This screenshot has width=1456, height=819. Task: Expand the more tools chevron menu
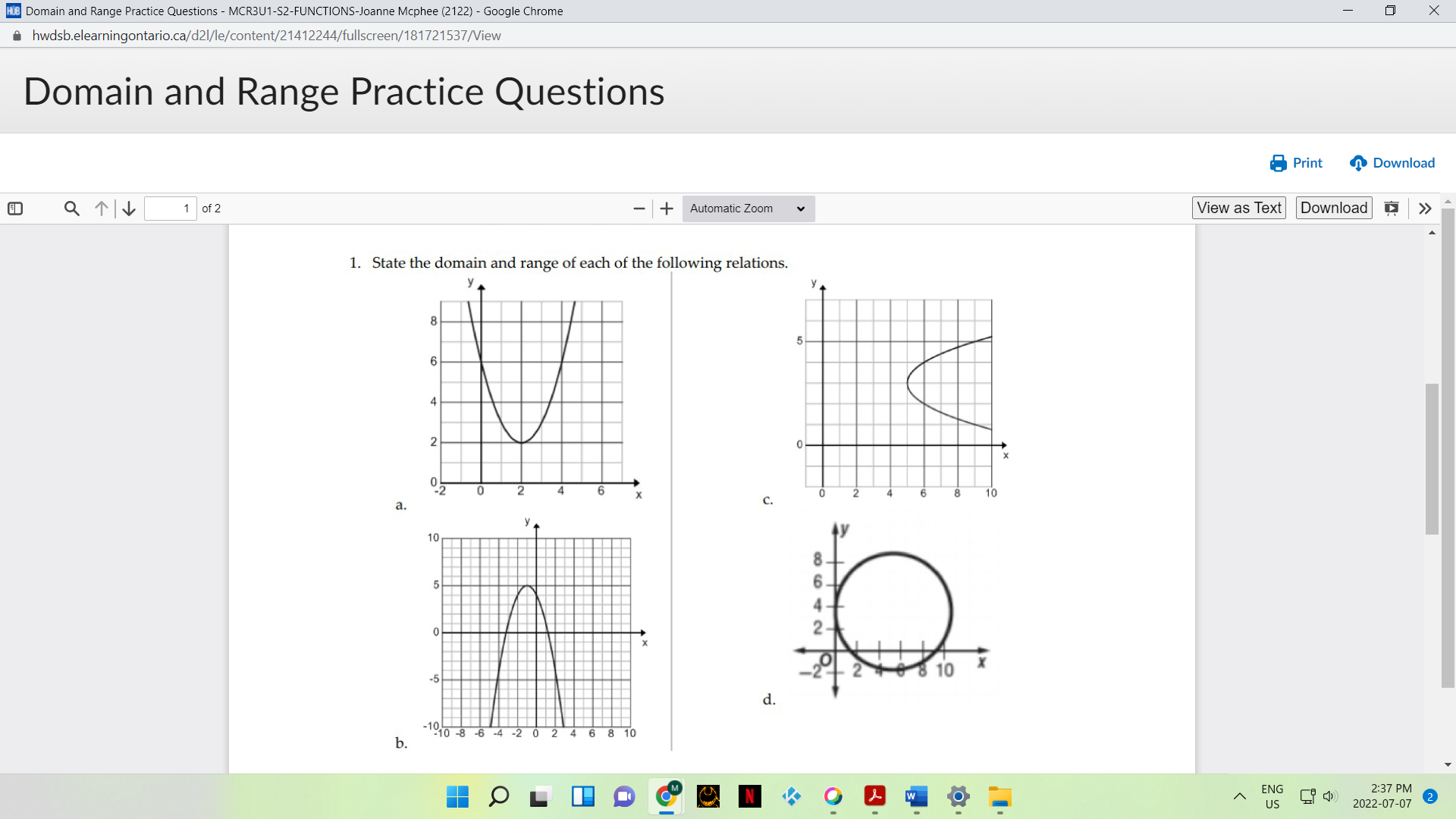pyautogui.click(x=1424, y=208)
